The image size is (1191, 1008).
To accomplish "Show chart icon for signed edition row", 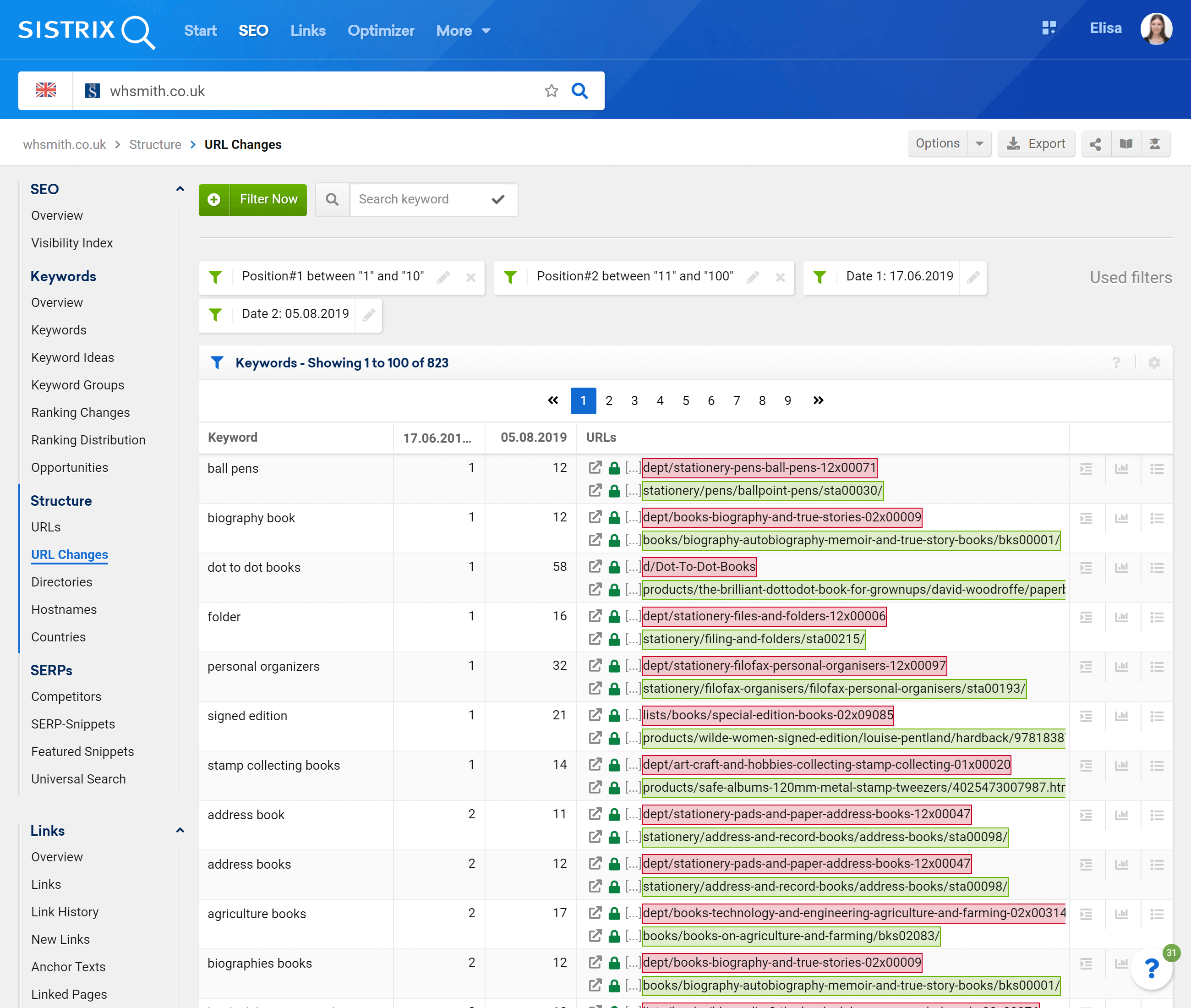I will [x=1122, y=717].
